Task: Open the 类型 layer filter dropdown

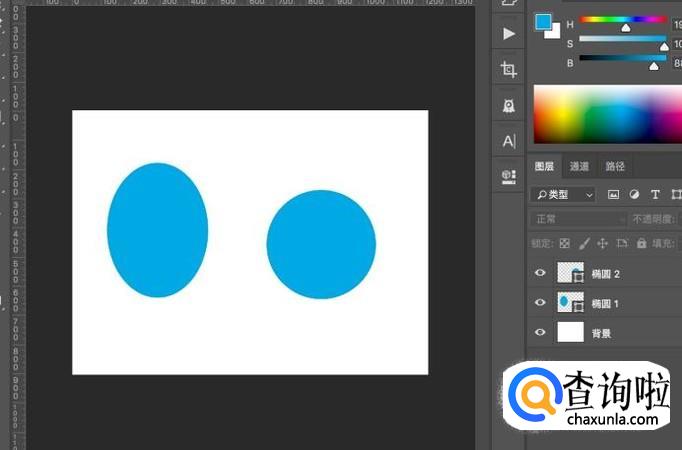Action: pyautogui.click(x=563, y=195)
